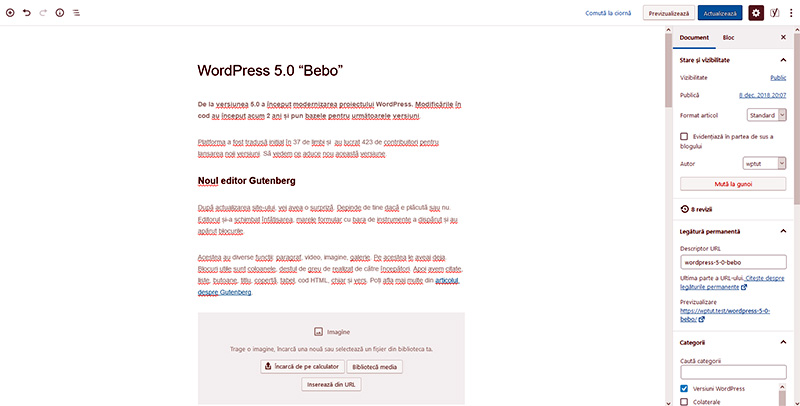The image size is (800, 406).
Task: Click Comută la ciornă
Action: [x=608, y=13]
